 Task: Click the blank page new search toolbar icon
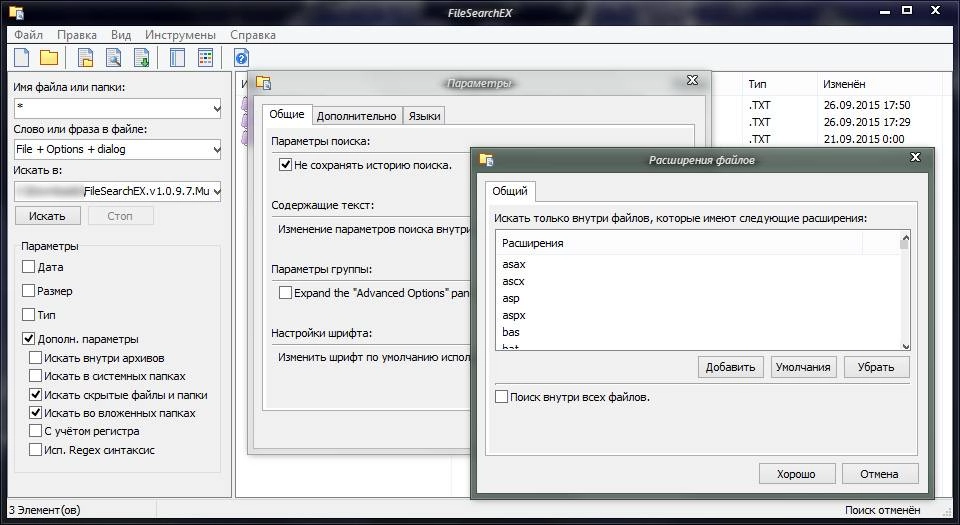pos(21,58)
